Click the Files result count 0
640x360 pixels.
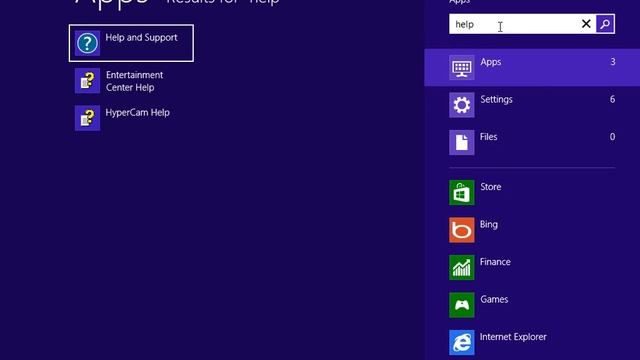[x=612, y=137]
